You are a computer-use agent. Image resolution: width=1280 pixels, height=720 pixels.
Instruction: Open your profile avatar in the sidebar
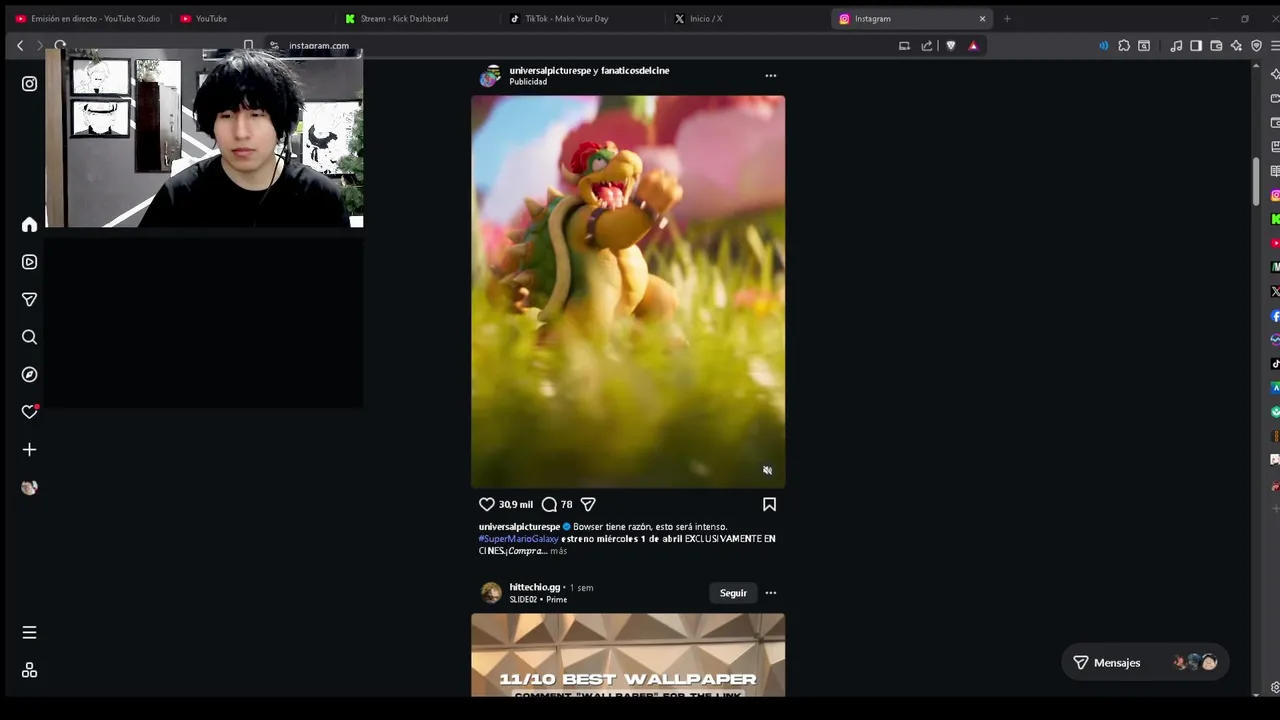coord(29,487)
